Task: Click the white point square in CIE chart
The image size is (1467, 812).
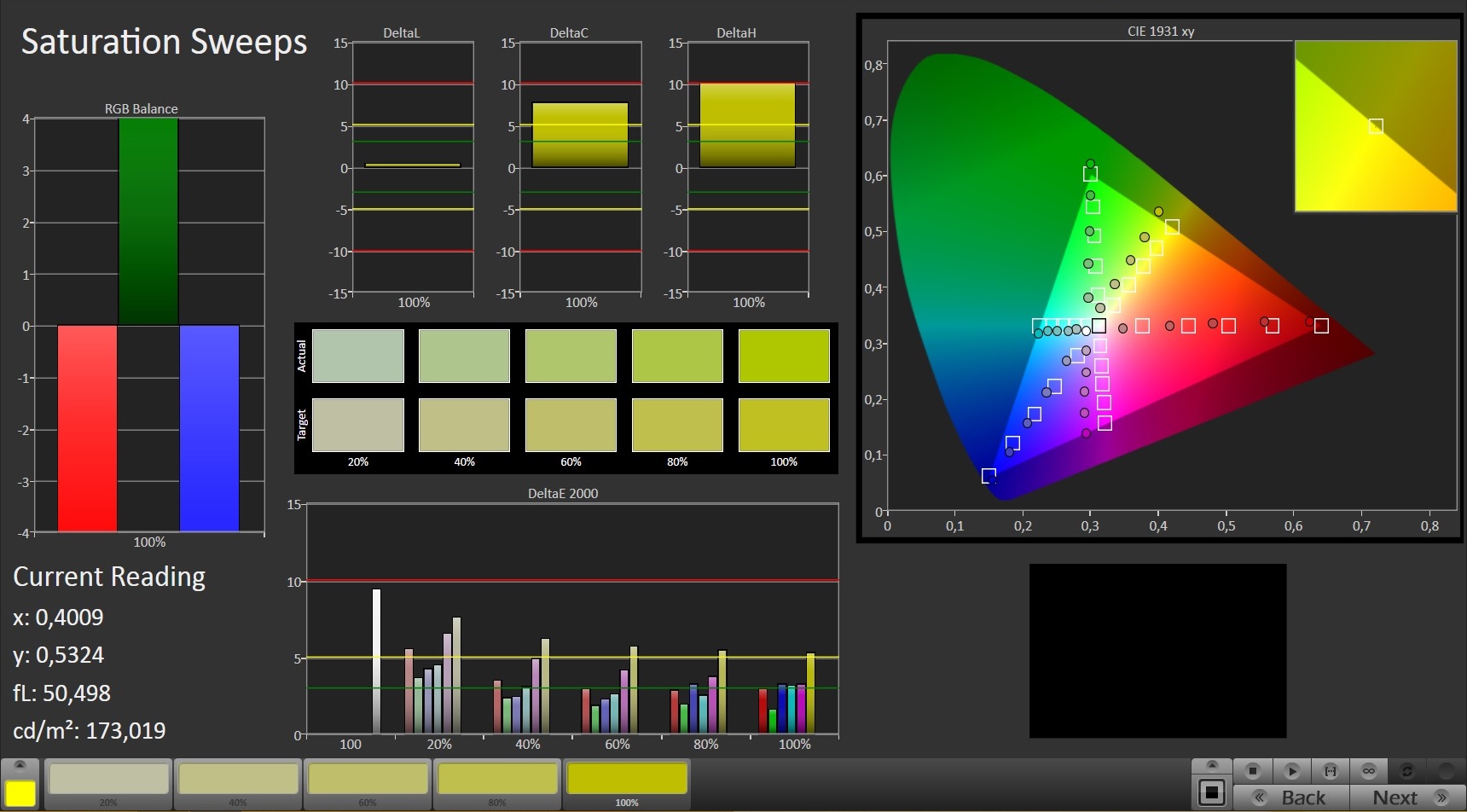Action: tap(1099, 326)
